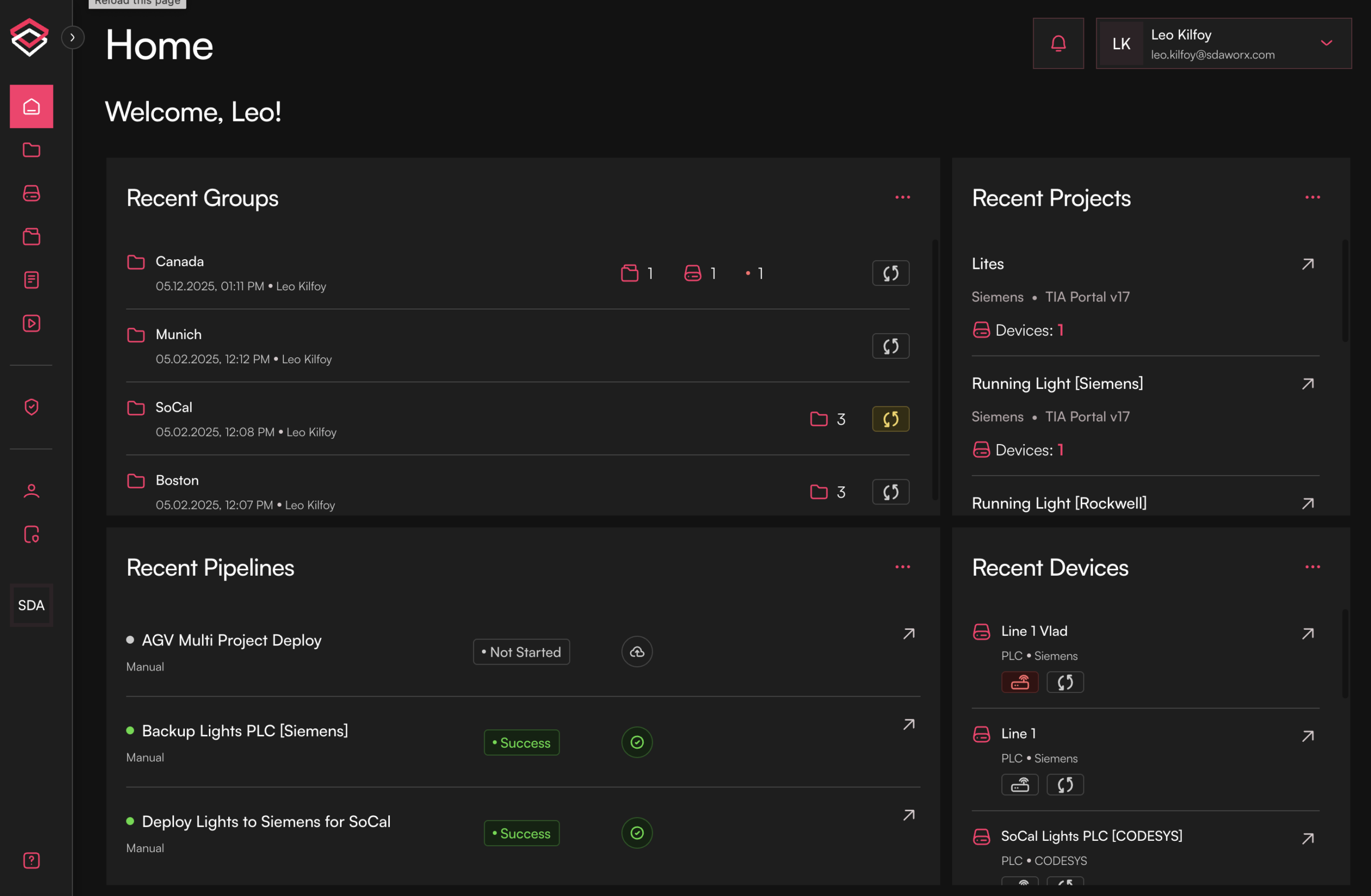Open Leo Kilfoy account dropdown

coord(1326,43)
